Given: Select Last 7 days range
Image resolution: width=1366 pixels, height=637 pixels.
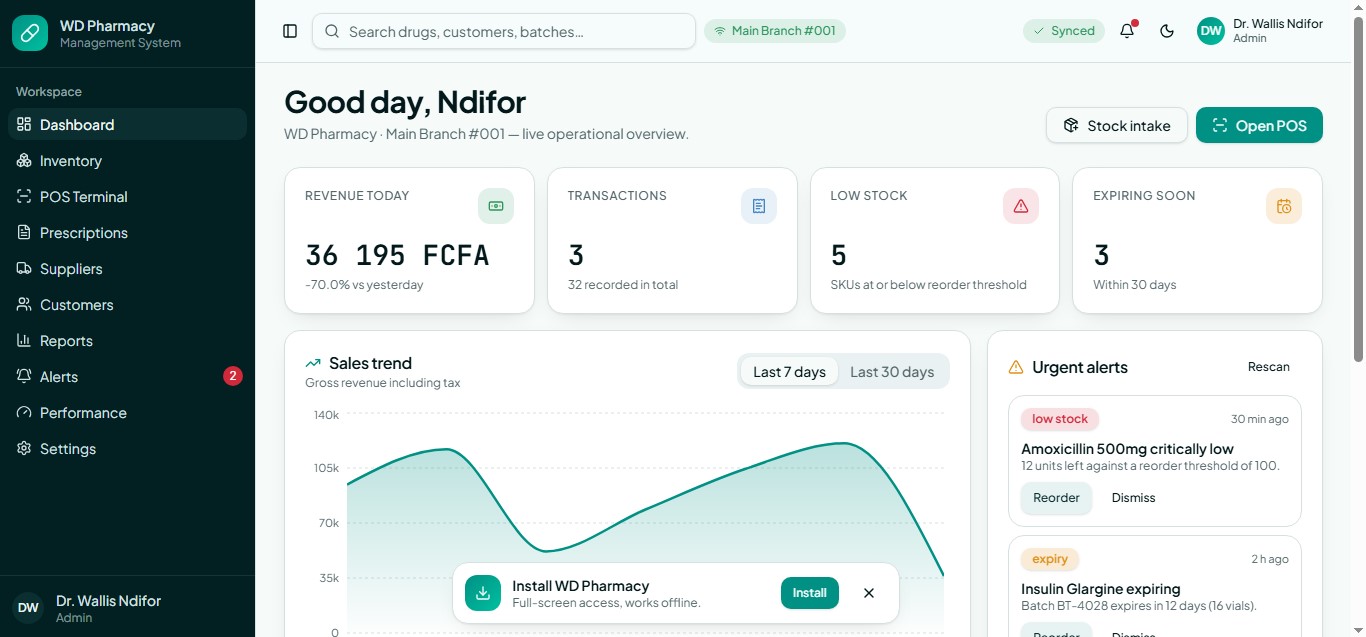Looking at the screenshot, I should [x=789, y=372].
